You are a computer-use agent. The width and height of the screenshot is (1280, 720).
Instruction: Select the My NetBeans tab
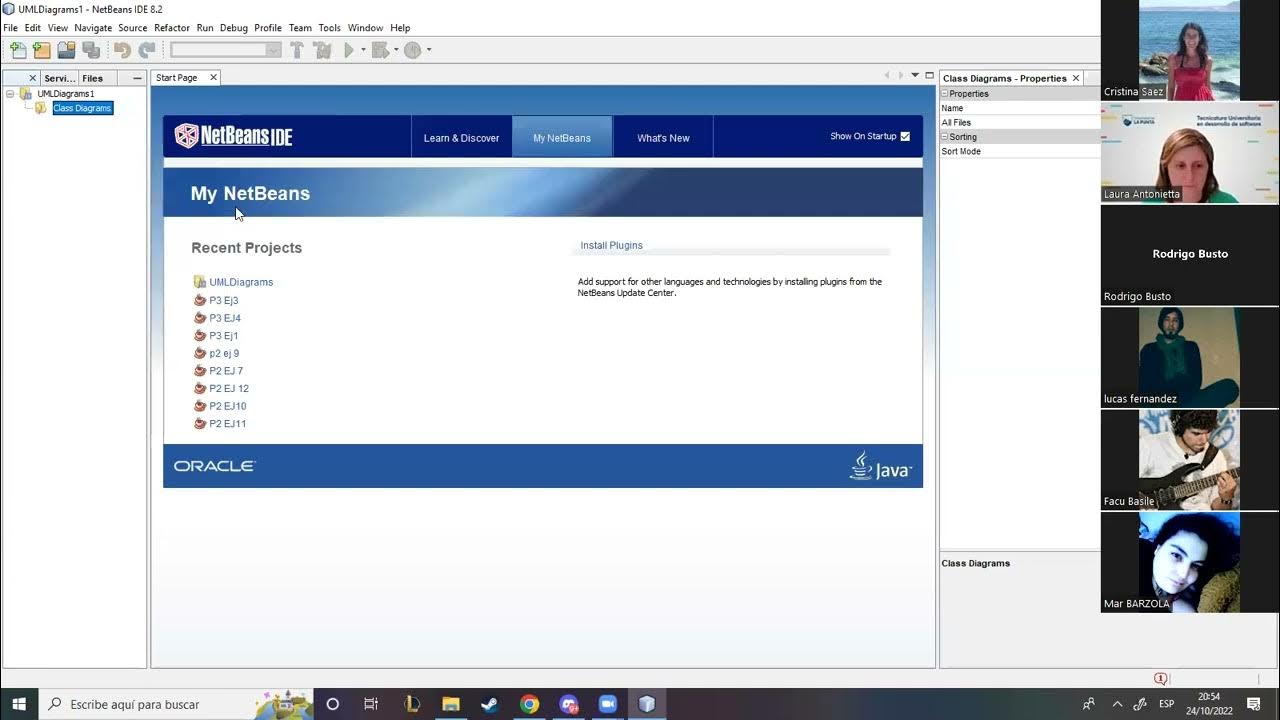[562, 138]
